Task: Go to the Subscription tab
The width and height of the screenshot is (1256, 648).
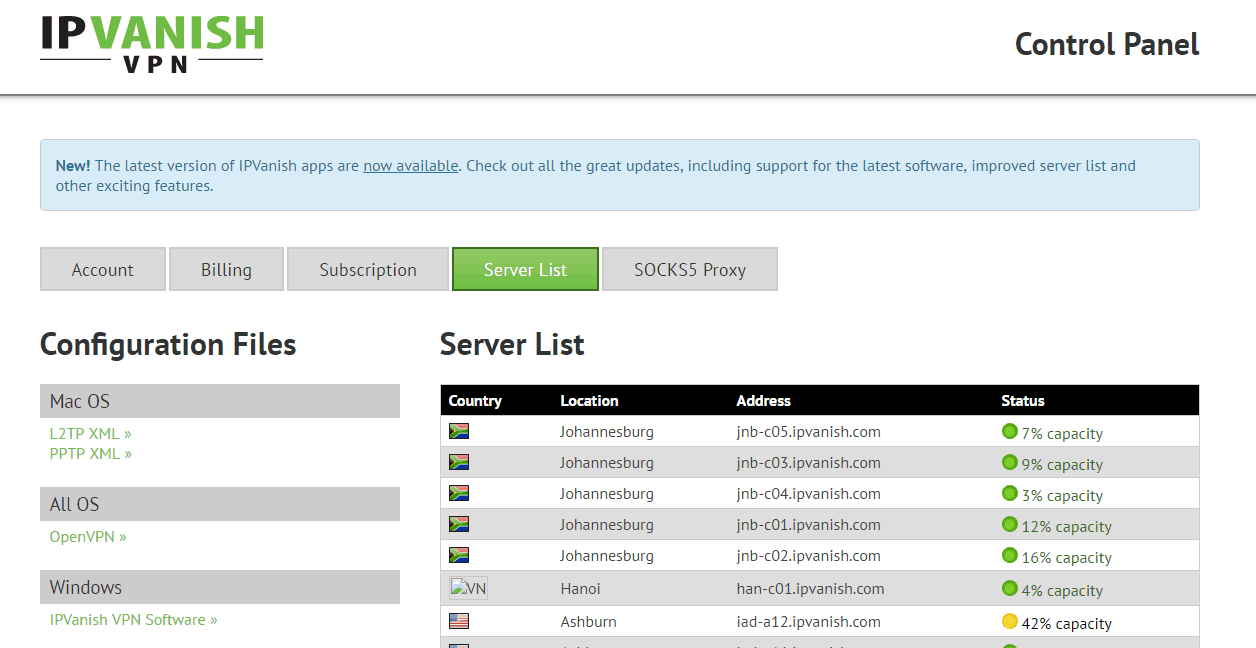Action: (368, 270)
